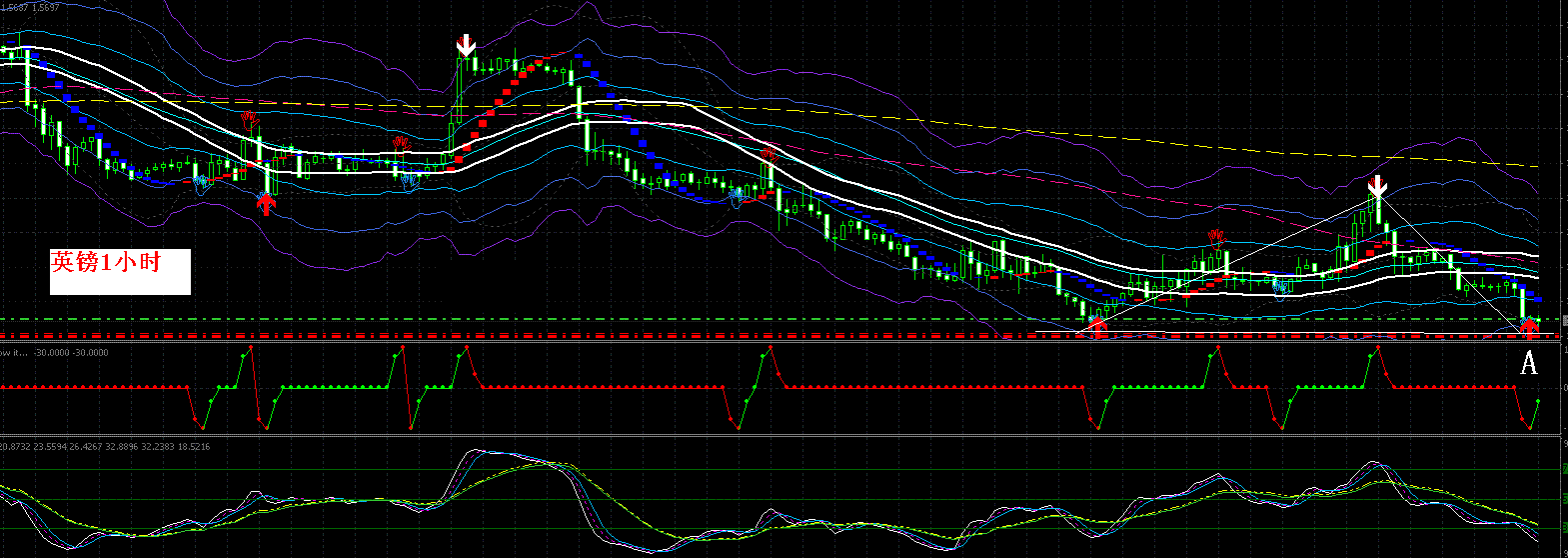Click the 1.5687 1.5697 price readout
This screenshot has height=558, width=1568.
(x=31, y=7)
